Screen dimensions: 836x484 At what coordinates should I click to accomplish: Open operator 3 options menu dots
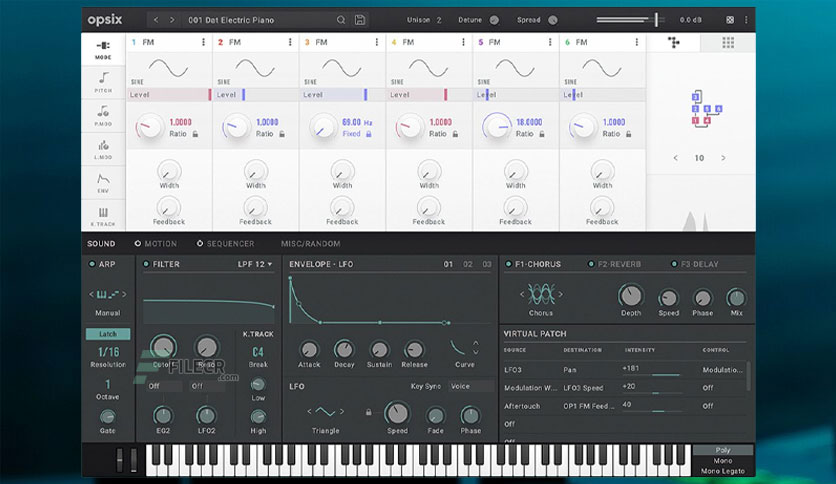[x=376, y=42]
